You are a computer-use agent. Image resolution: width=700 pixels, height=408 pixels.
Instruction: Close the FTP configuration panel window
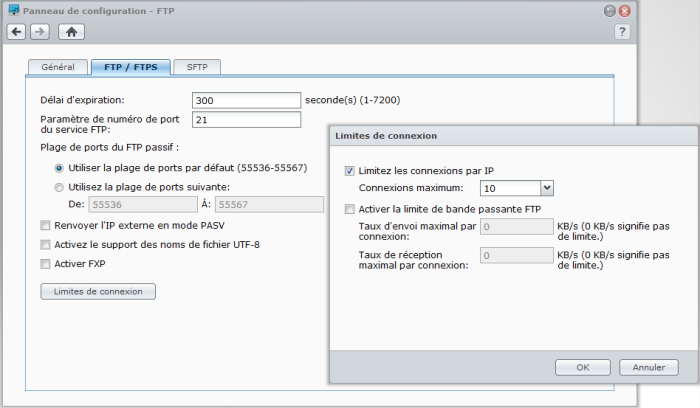pos(624,10)
